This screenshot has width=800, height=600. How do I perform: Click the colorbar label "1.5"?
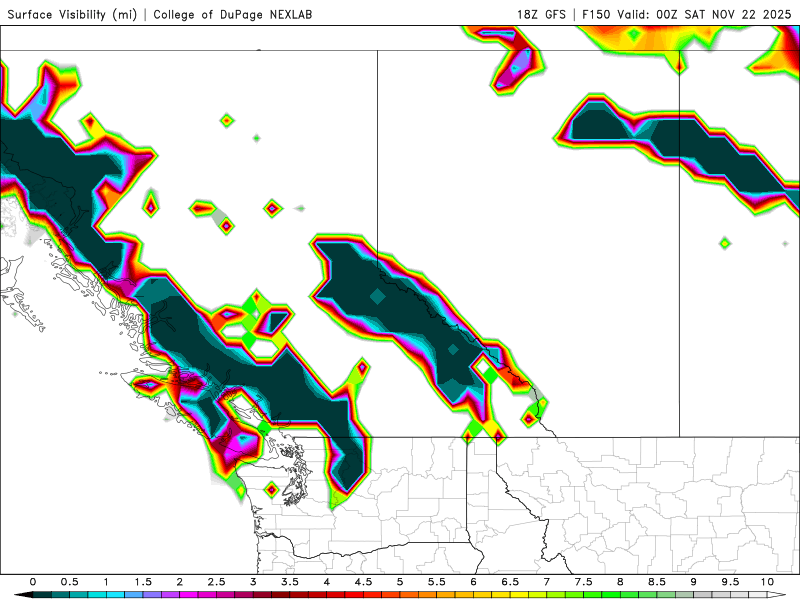143,582
